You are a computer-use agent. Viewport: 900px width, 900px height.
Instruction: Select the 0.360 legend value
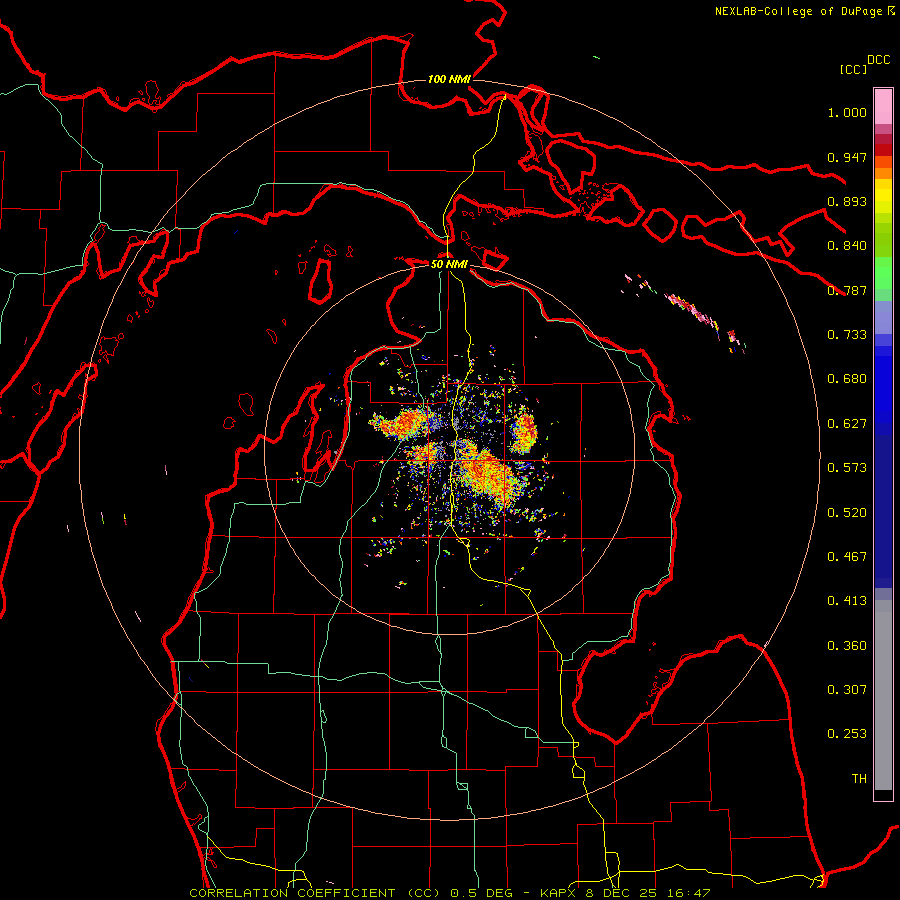point(847,646)
